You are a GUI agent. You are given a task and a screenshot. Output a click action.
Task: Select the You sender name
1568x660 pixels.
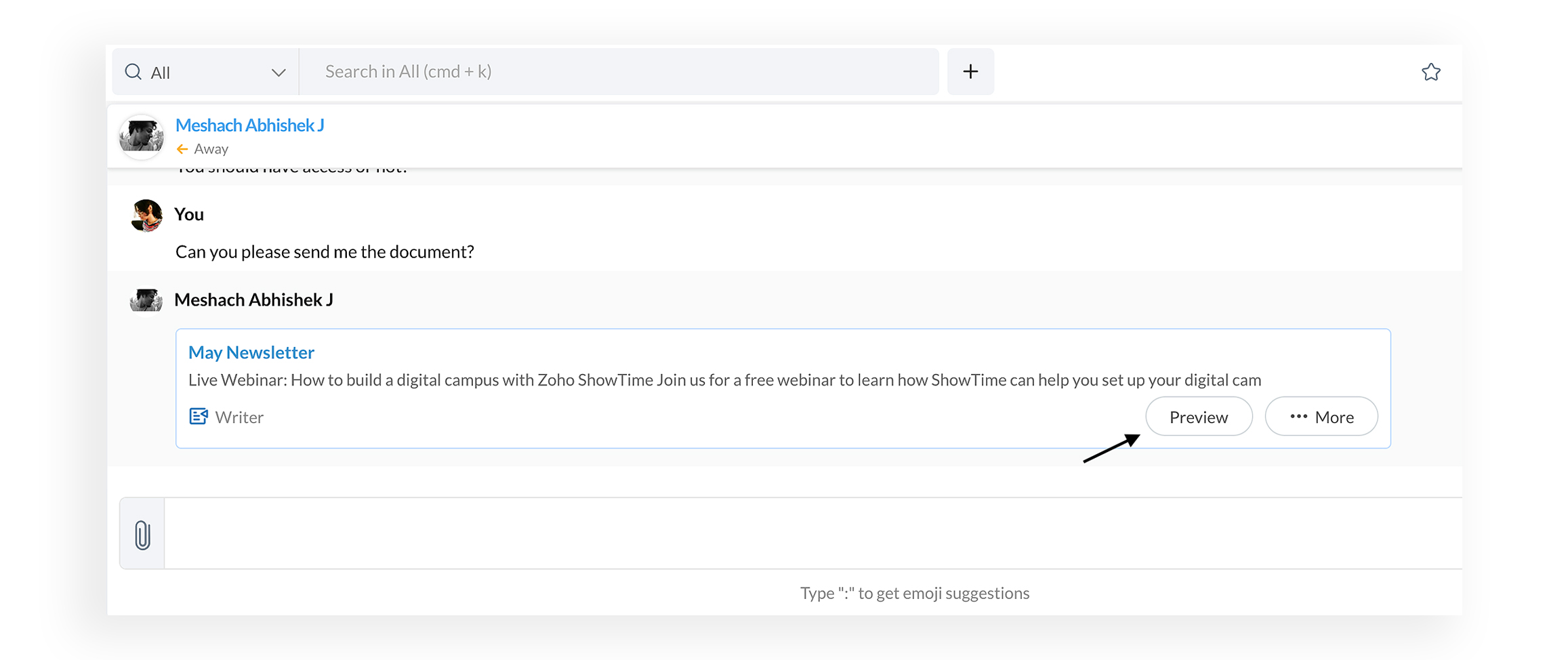[x=189, y=214]
